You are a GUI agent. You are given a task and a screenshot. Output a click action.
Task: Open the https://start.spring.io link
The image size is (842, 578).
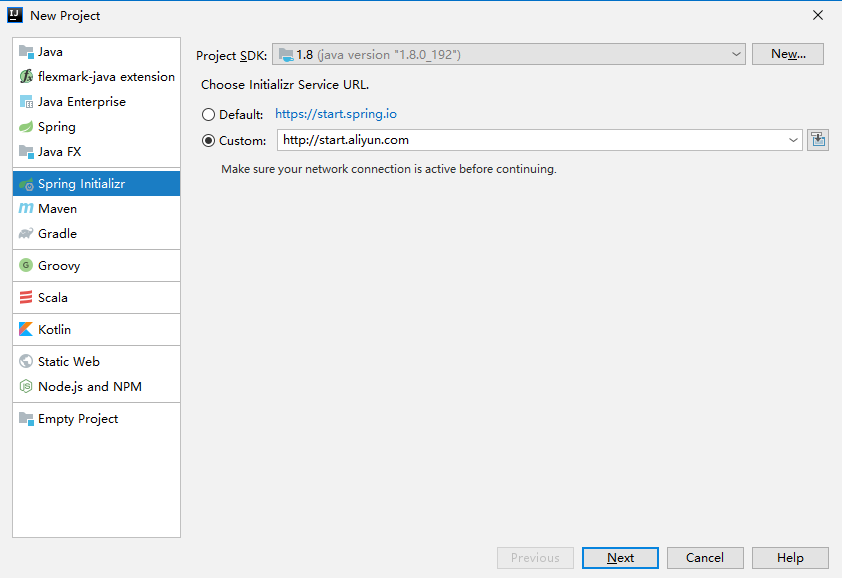click(x=336, y=114)
